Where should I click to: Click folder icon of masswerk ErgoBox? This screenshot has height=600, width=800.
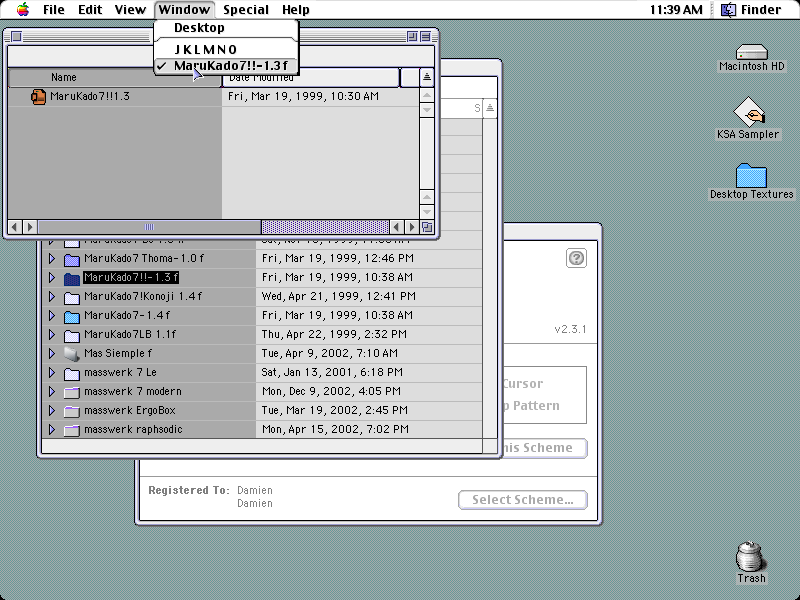72,411
